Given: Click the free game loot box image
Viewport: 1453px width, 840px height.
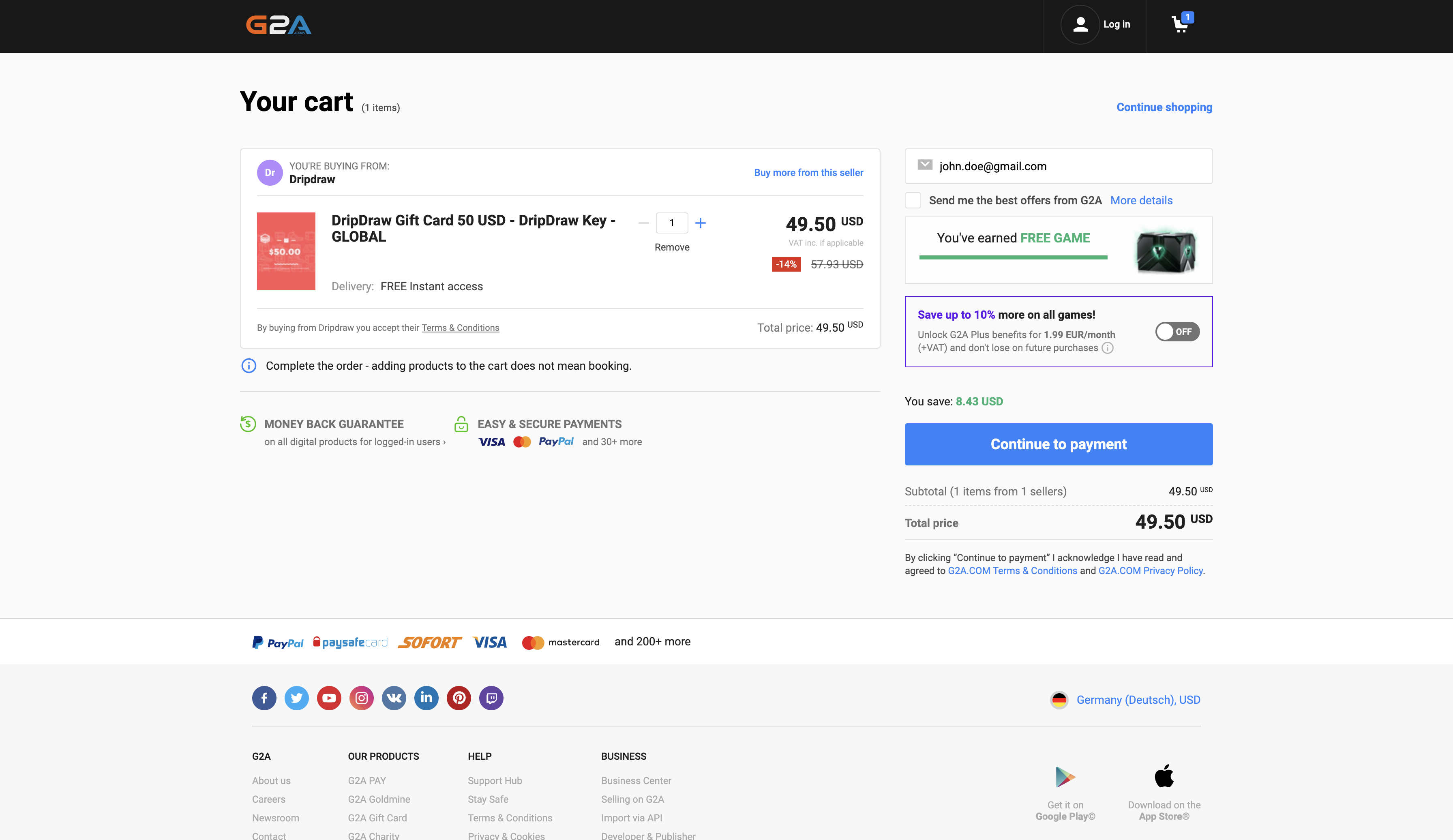Looking at the screenshot, I should pyautogui.click(x=1166, y=251).
